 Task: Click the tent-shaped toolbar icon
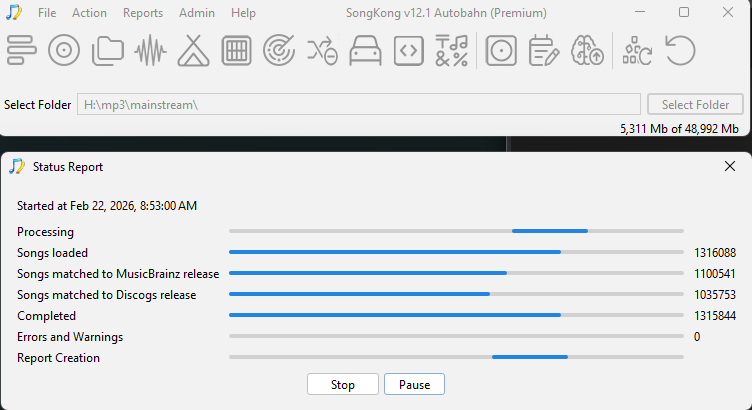(x=193, y=50)
